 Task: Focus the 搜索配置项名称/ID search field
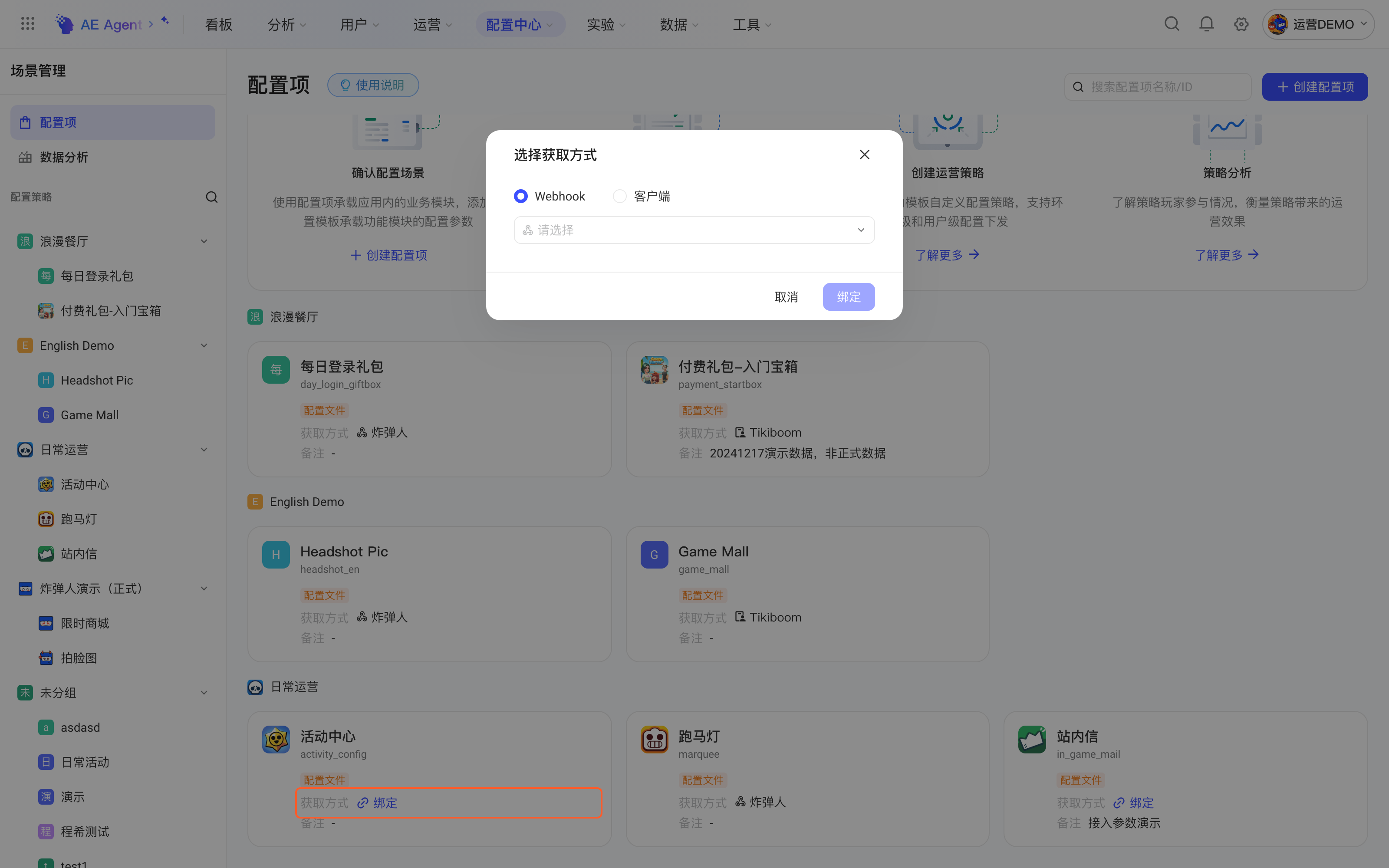coord(1158,87)
